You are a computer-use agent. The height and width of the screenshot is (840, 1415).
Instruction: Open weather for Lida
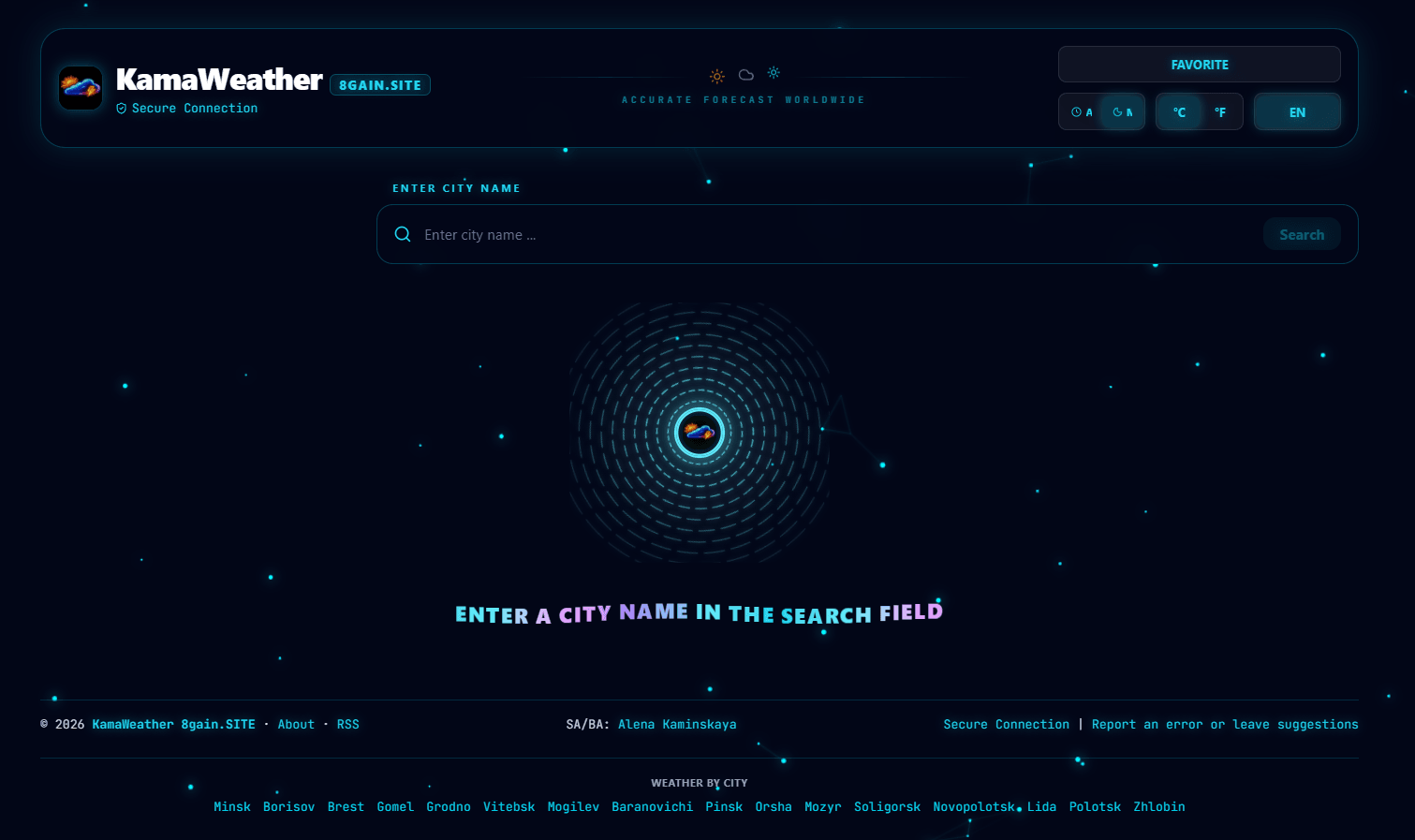coord(1041,807)
